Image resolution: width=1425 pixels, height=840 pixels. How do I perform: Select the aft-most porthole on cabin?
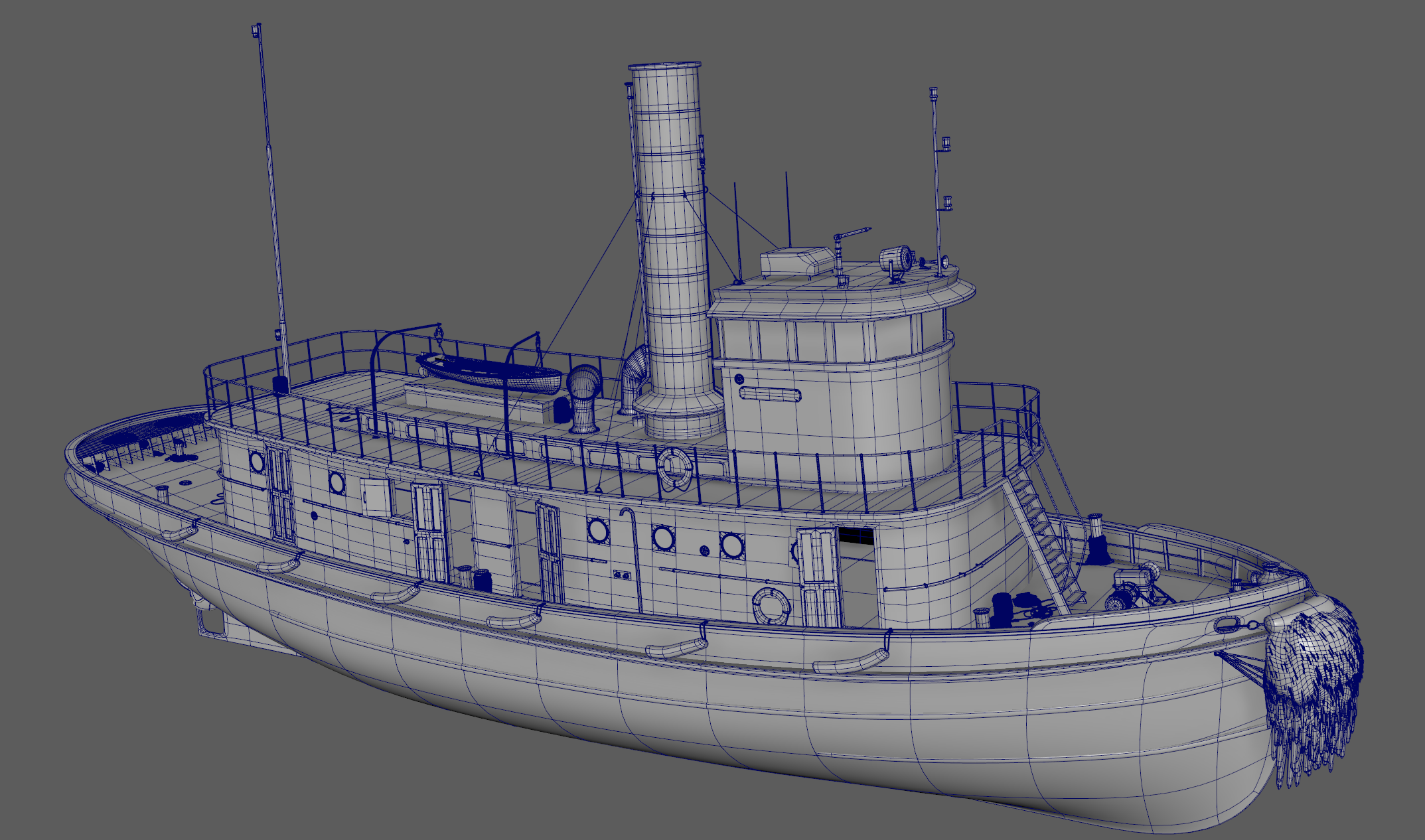pyautogui.click(x=257, y=460)
